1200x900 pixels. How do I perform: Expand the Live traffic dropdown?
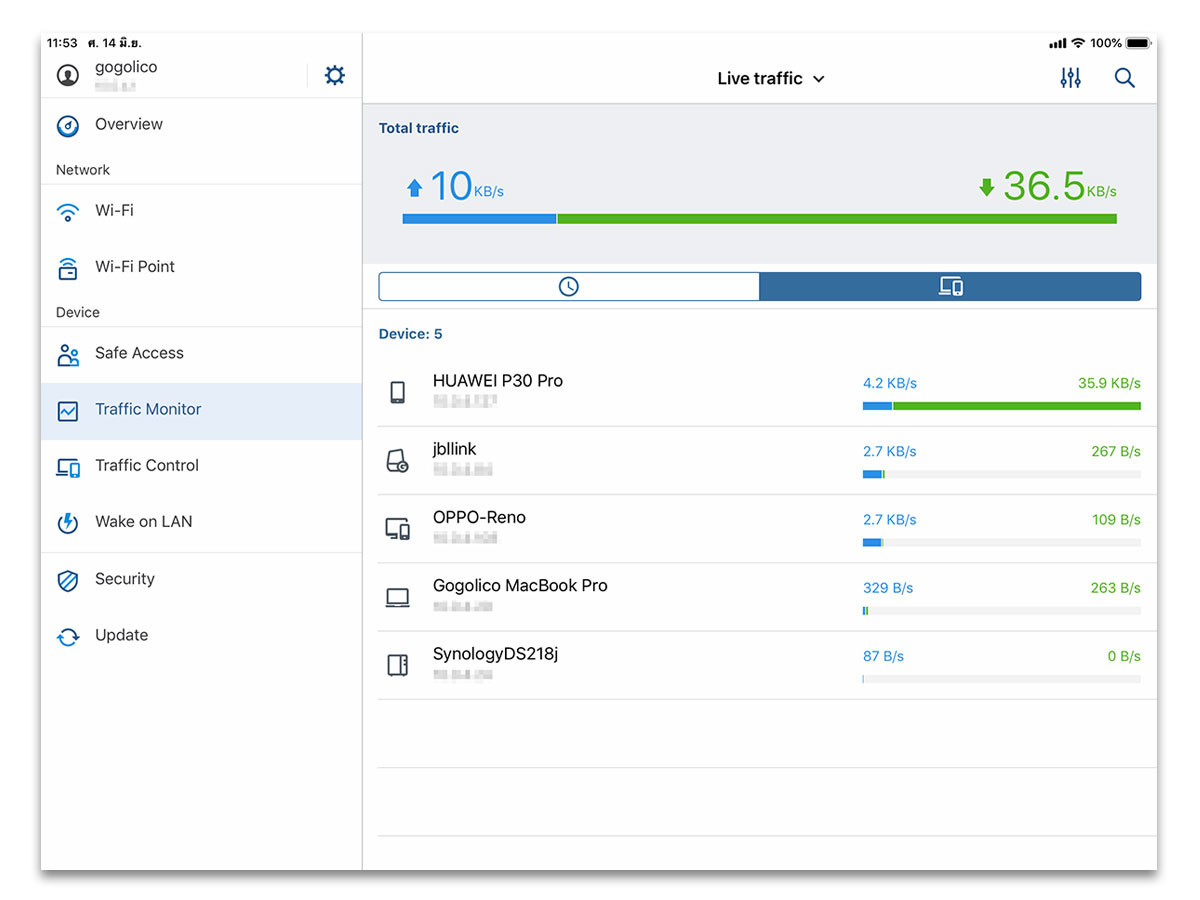[x=770, y=78]
